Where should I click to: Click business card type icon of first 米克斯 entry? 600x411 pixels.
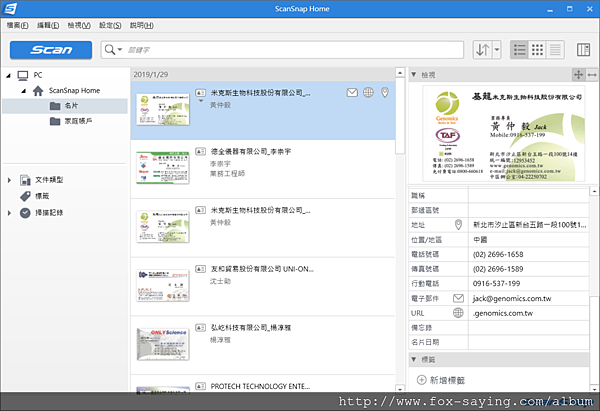pyautogui.click(x=201, y=93)
